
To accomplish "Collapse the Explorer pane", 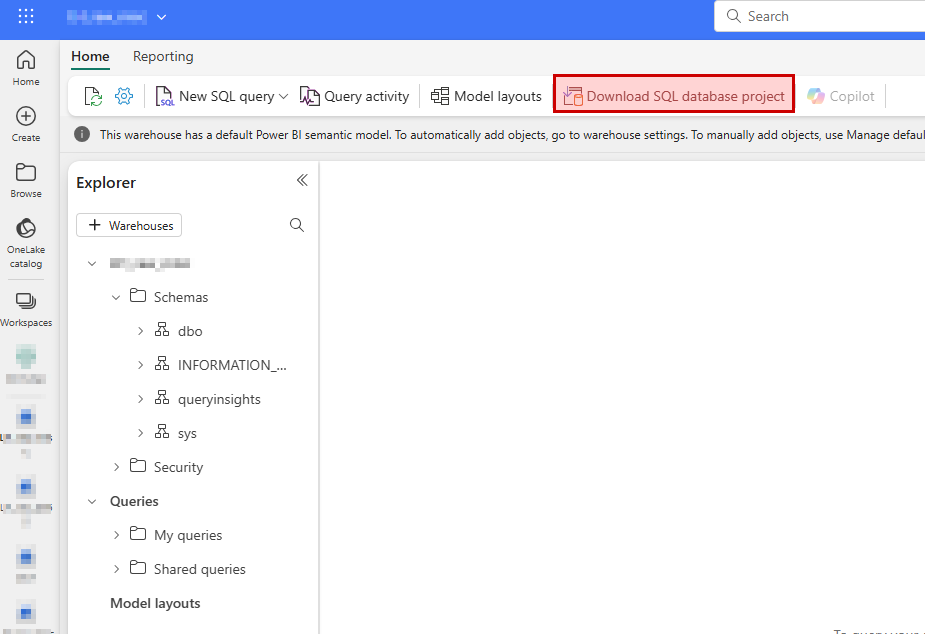I will click(302, 180).
